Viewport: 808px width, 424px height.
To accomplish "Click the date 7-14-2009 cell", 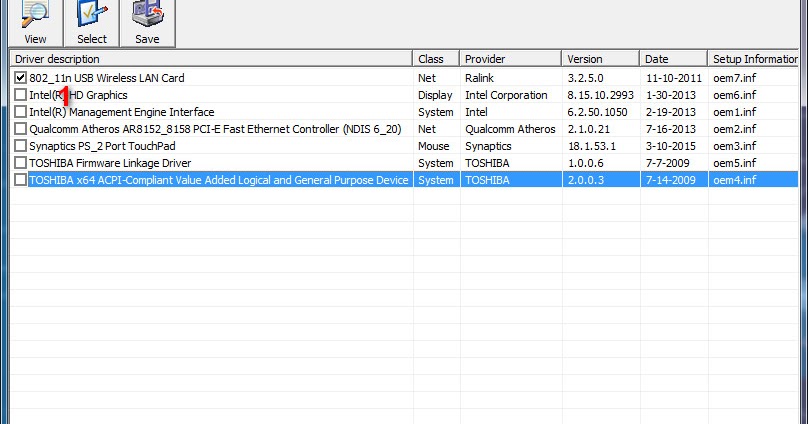I will click(x=670, y=180).
